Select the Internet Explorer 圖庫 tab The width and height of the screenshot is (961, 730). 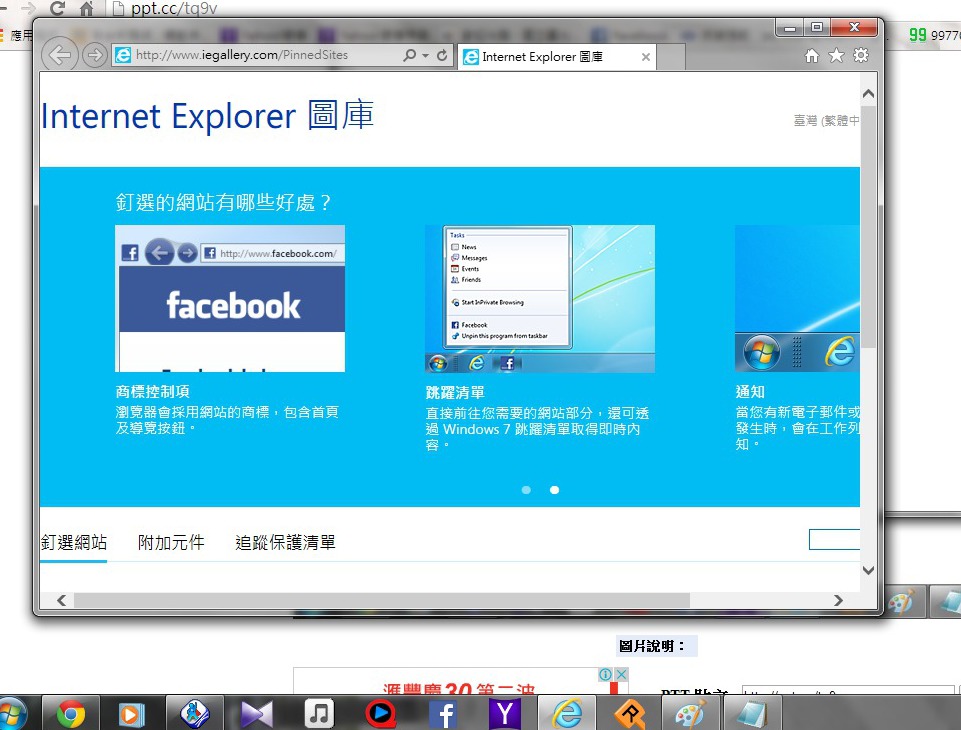[x=556, y=57]
